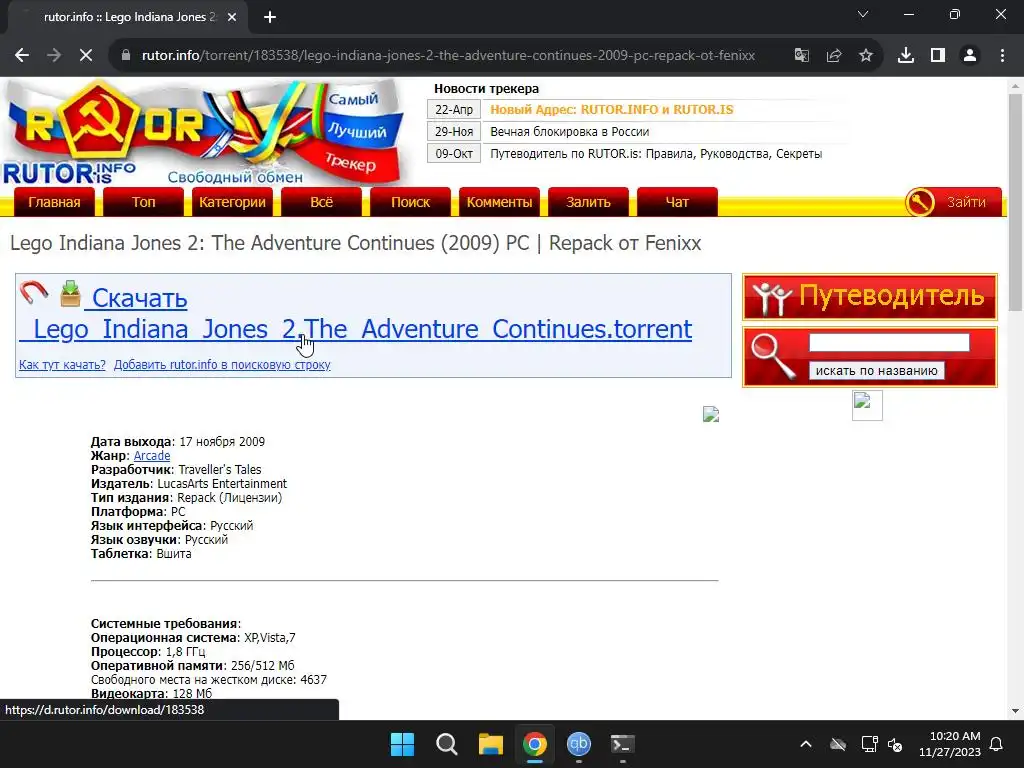The height and width of the screenshot is (768, 1024).
Task: Open news Новый Адрес: RUTOR.INFO и RUTOR.IS
Action: coord(612,110)
